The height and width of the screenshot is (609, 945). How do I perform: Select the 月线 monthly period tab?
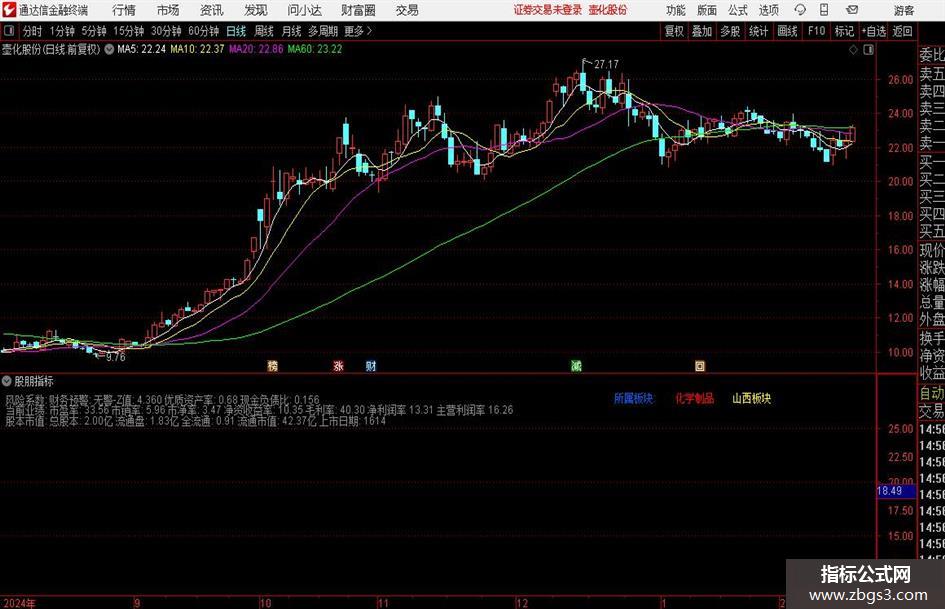(x=291, y=31)
